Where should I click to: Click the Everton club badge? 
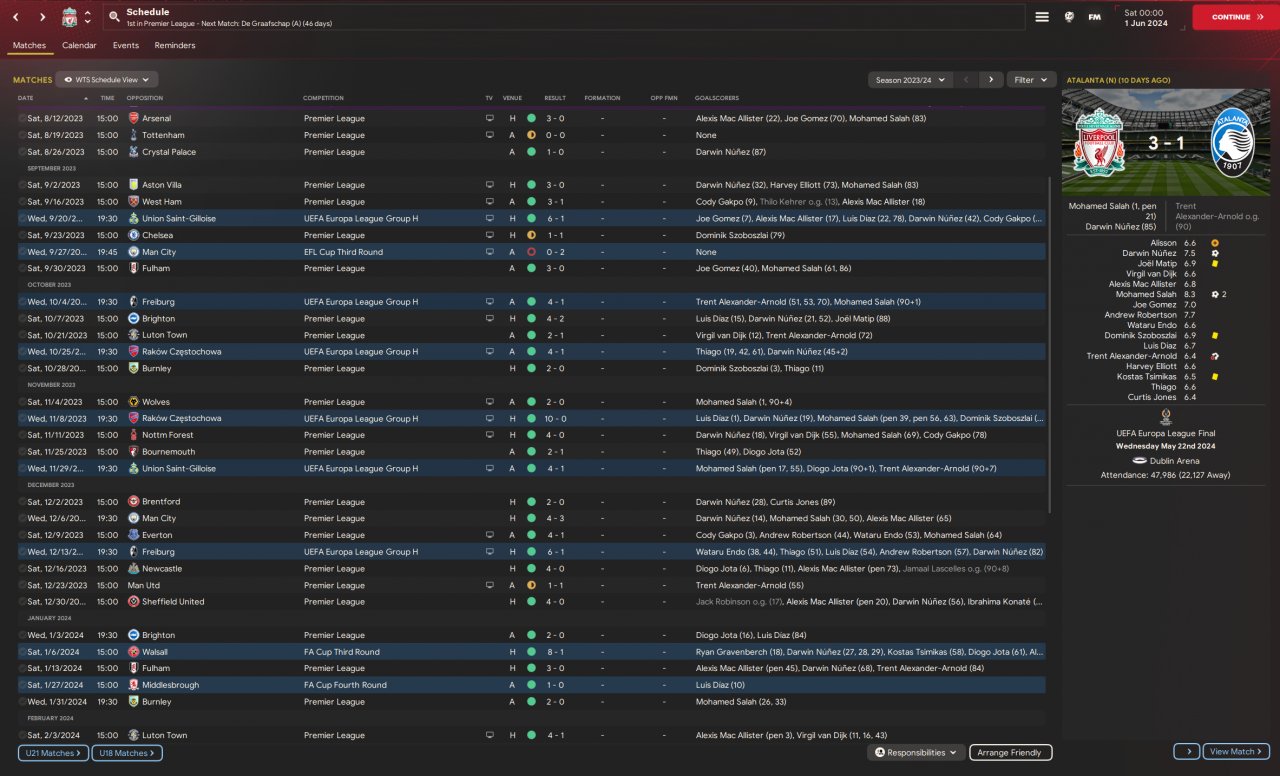click(134, 535)
